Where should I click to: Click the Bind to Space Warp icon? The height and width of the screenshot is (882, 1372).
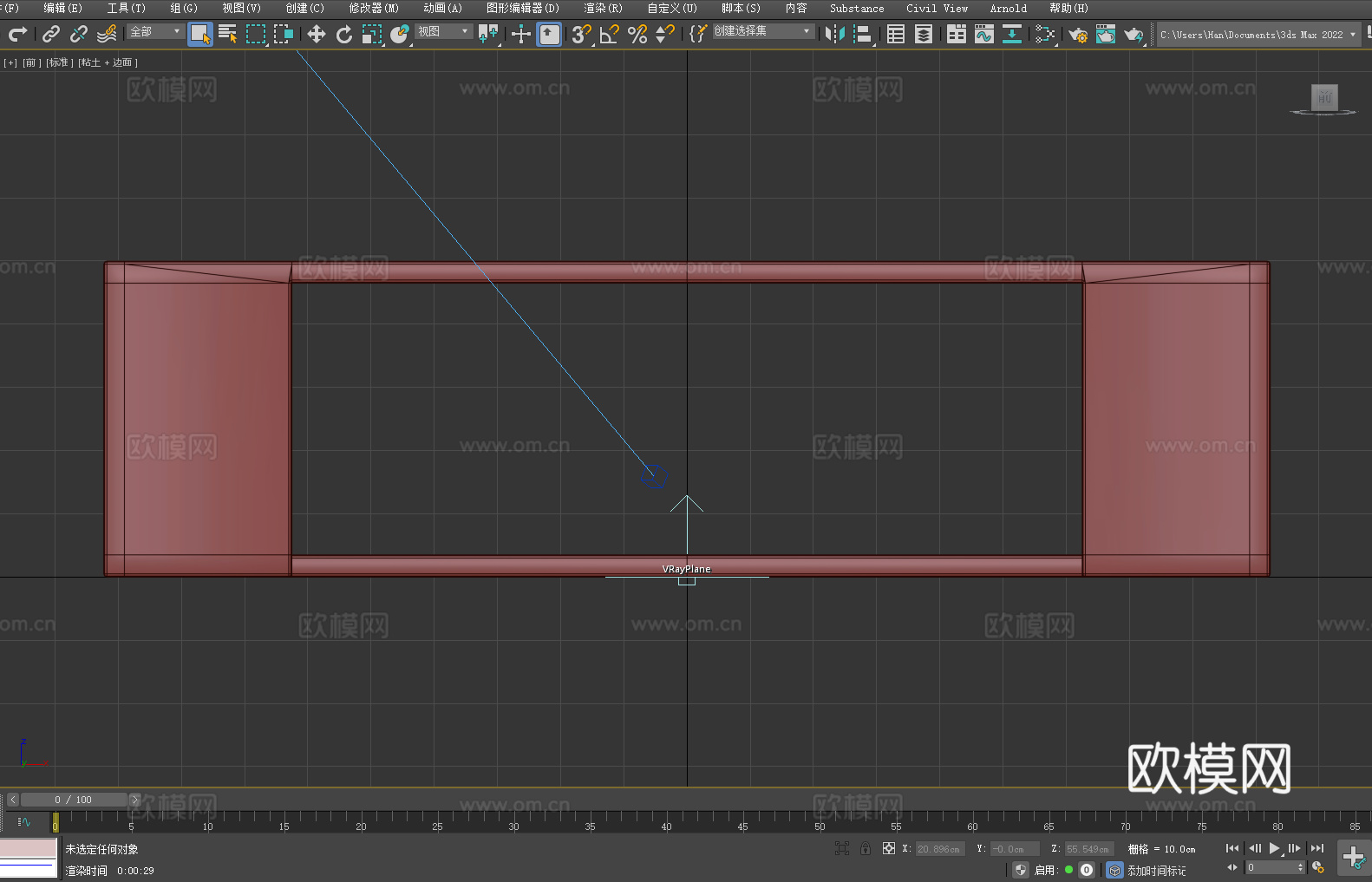point(107,34)
